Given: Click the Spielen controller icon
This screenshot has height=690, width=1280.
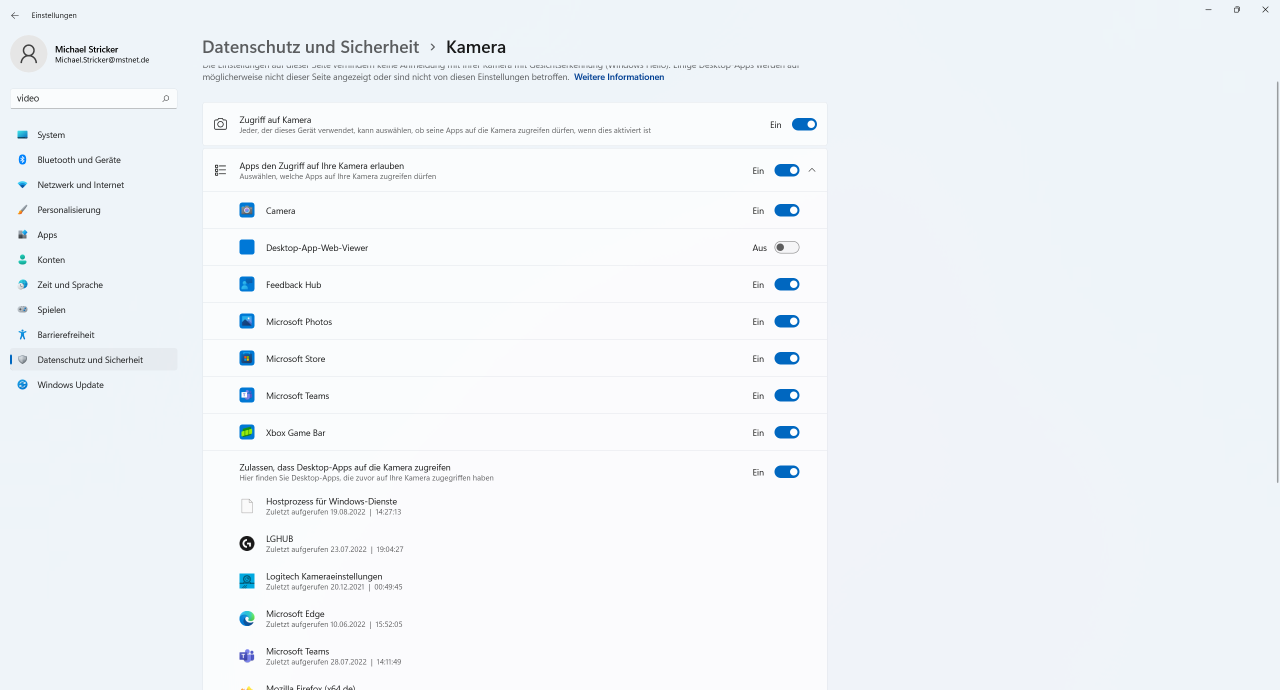Looking at the screenshot, I should 22,310.
